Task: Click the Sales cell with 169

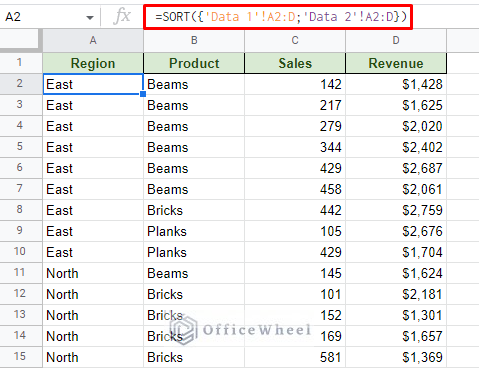Action: (x=295, y=336)
